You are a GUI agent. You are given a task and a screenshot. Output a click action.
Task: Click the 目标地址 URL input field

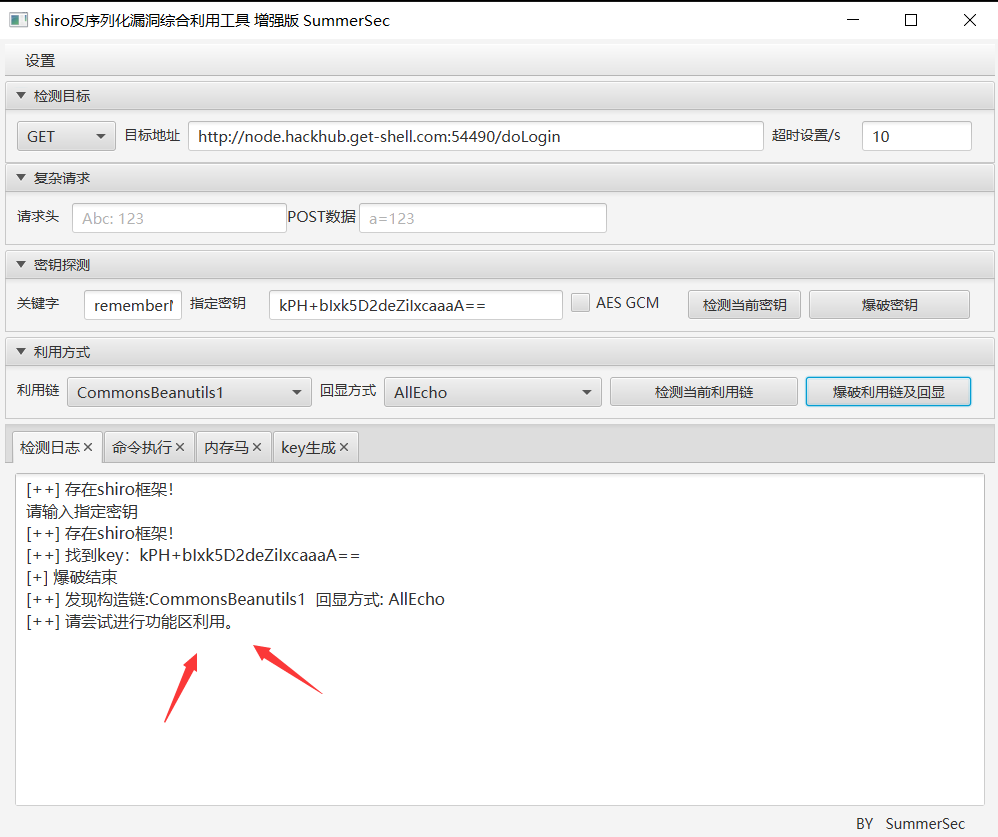[x=480, y=136]
